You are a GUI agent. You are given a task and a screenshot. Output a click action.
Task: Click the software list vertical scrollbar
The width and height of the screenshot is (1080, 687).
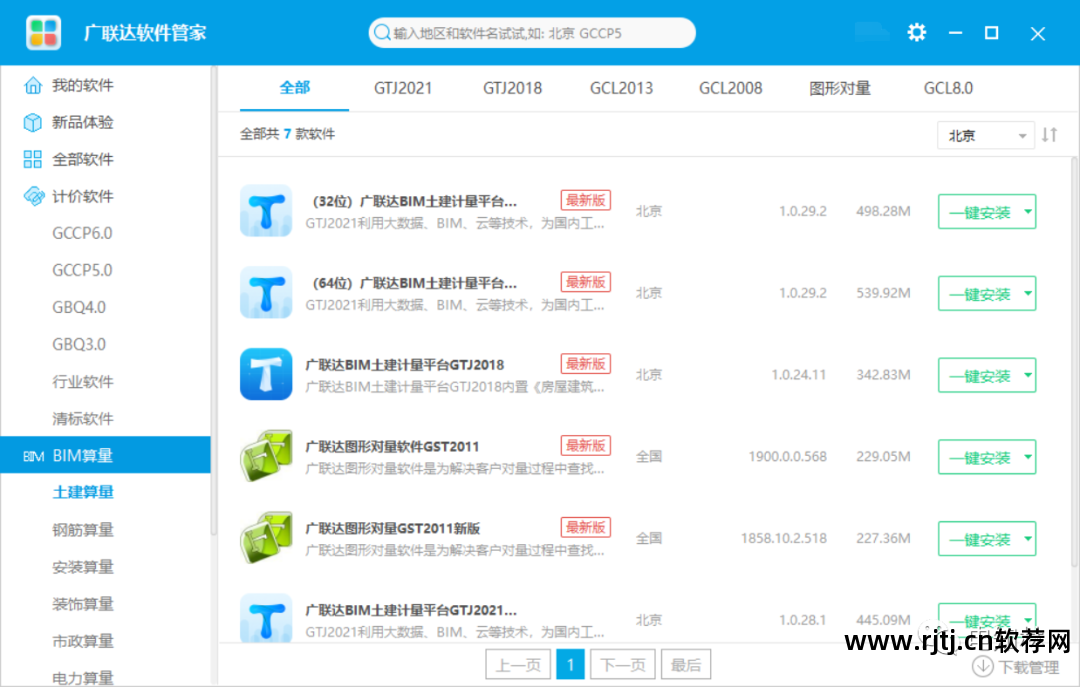click(x=1074, y=362)
